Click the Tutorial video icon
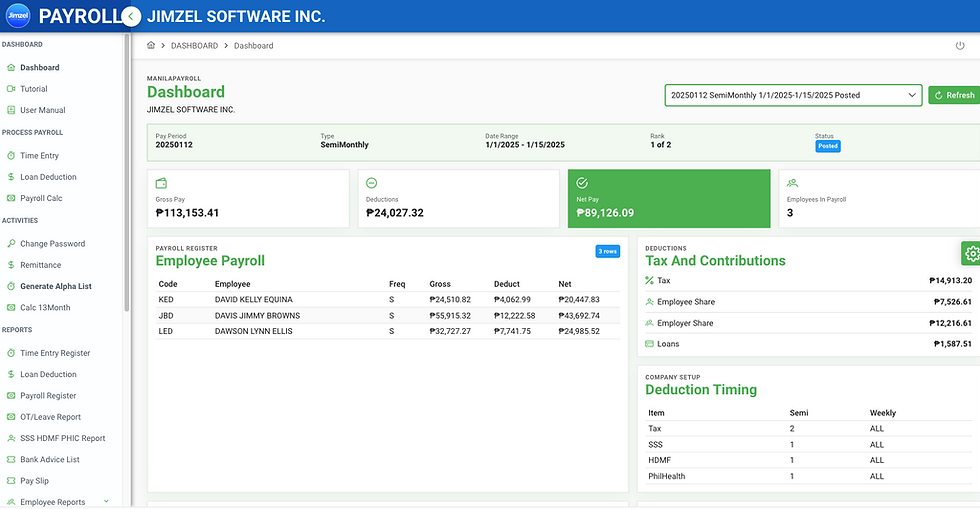This screenshot has height=509, width=980. tap(11, 89)
